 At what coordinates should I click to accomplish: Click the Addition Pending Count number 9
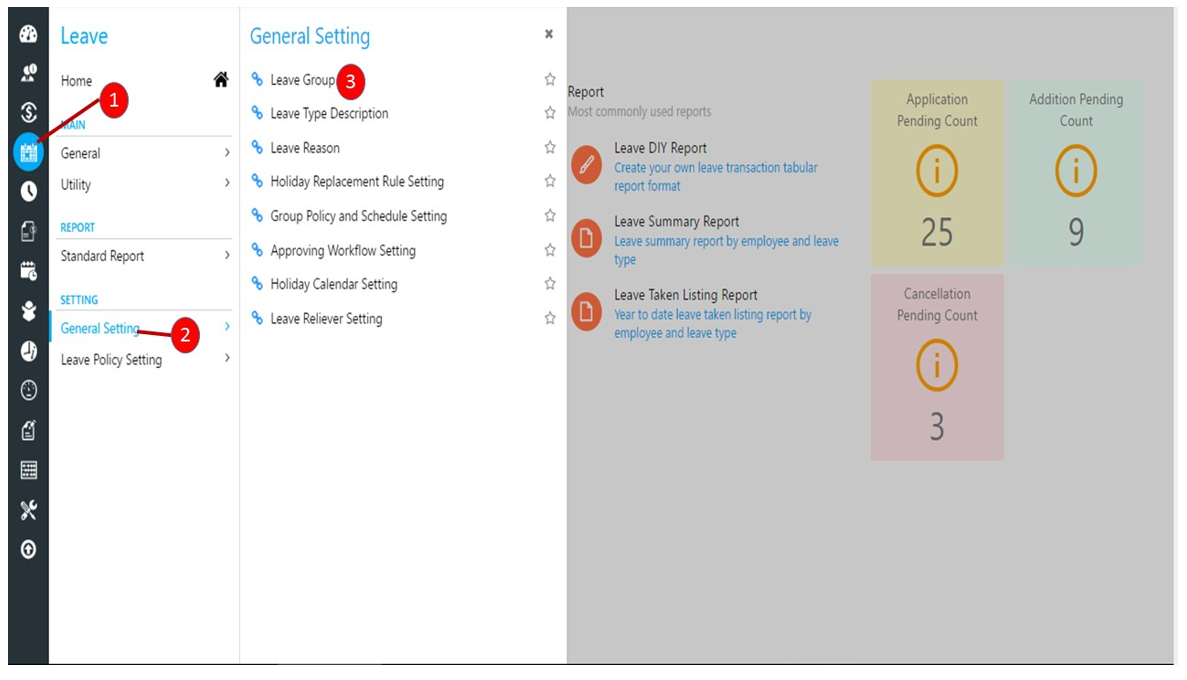click(1076, 232)
